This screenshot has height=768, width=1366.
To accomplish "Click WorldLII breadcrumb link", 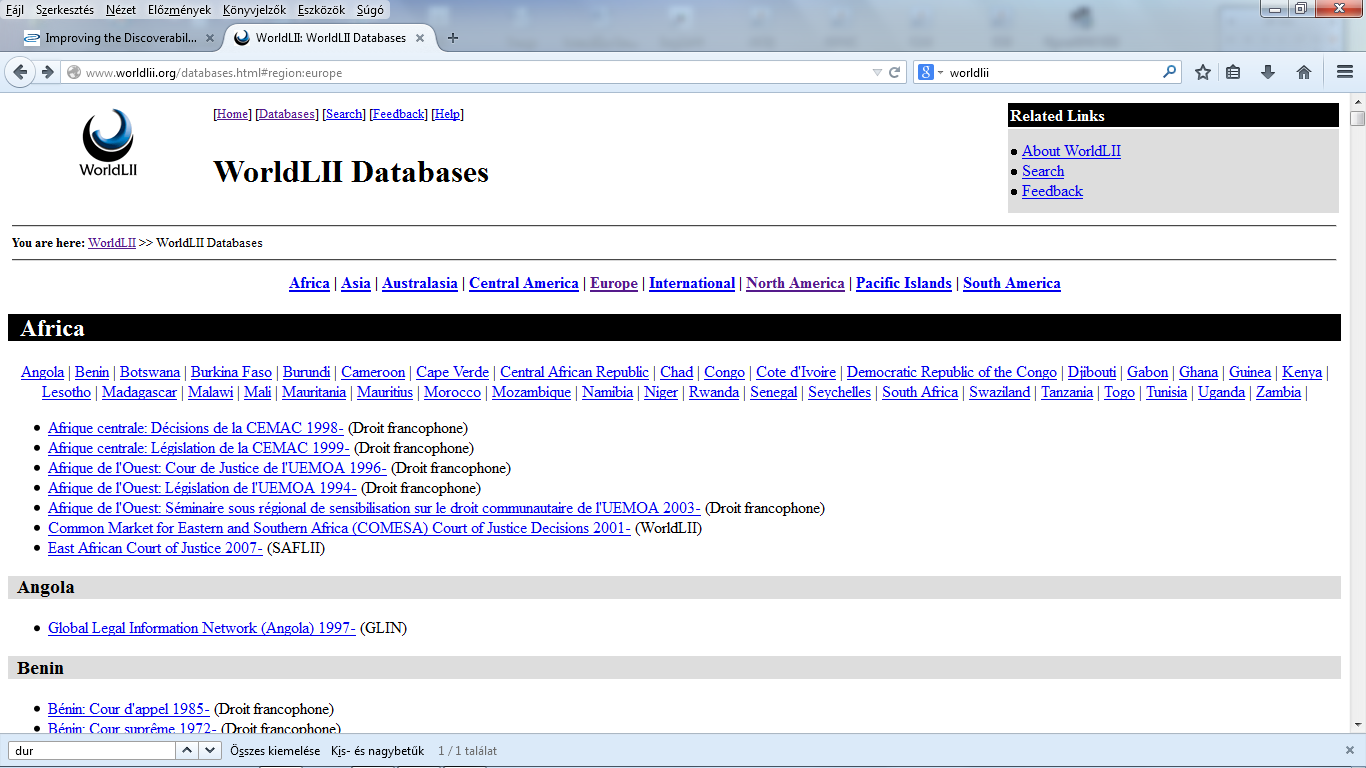I will coord(112,243).
